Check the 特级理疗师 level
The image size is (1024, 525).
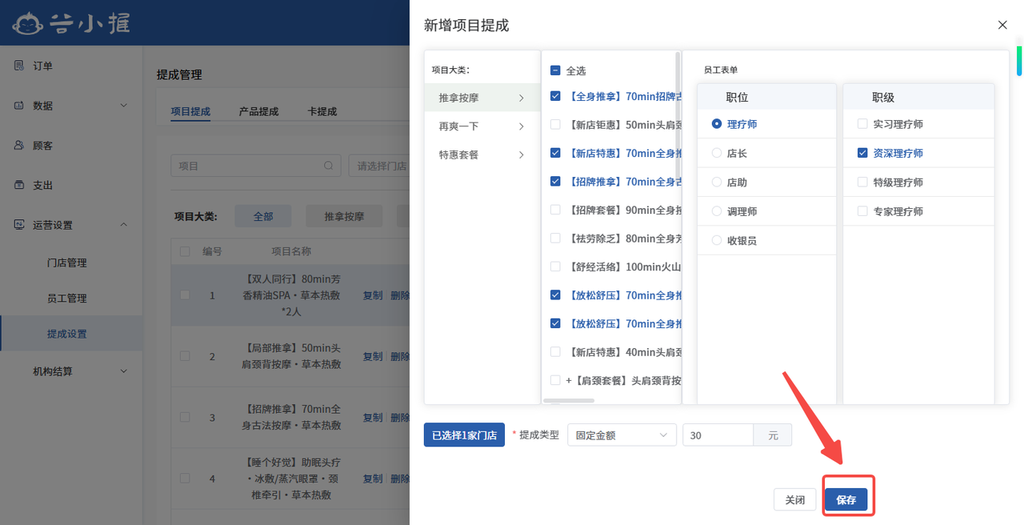862,182
